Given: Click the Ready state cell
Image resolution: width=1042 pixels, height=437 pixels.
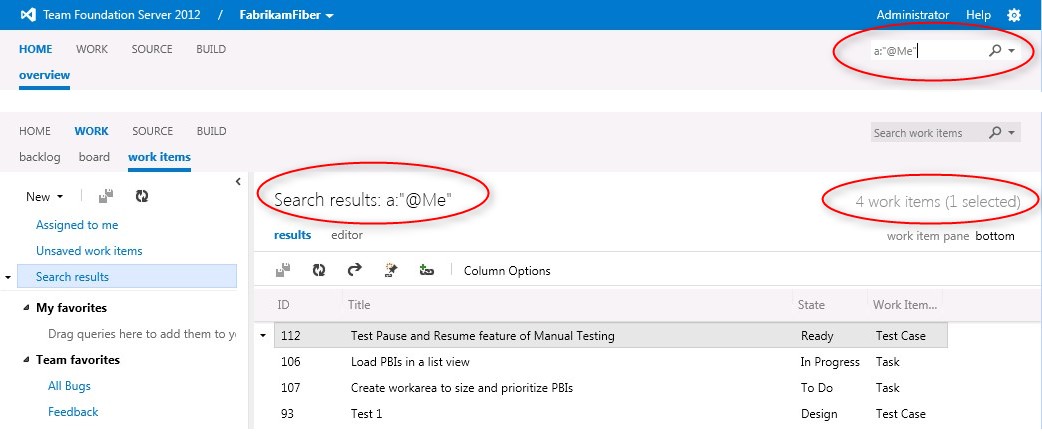Looking at the screenshot, I should pos(817,336).
